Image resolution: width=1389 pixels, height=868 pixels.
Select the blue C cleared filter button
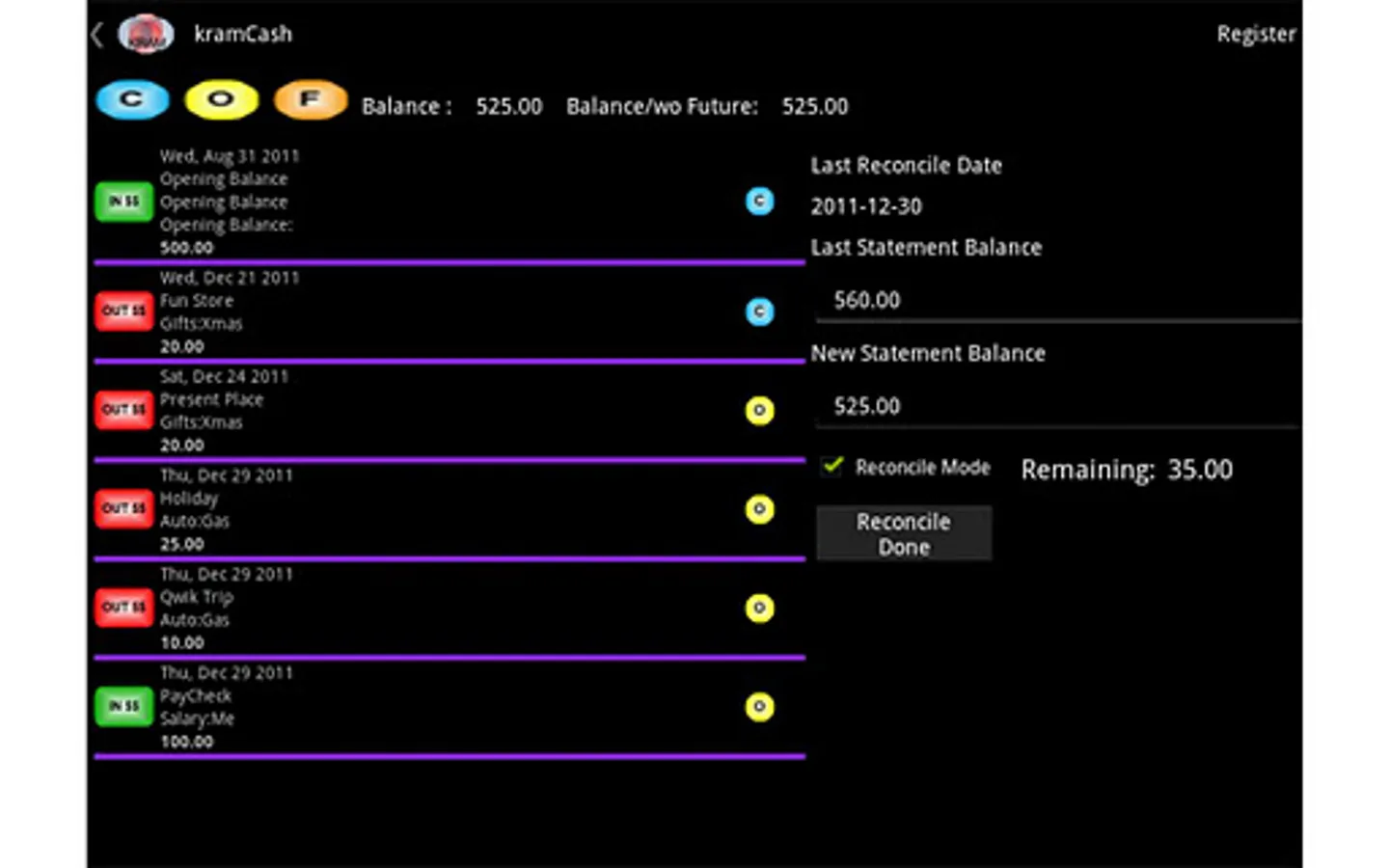[132, 100]
